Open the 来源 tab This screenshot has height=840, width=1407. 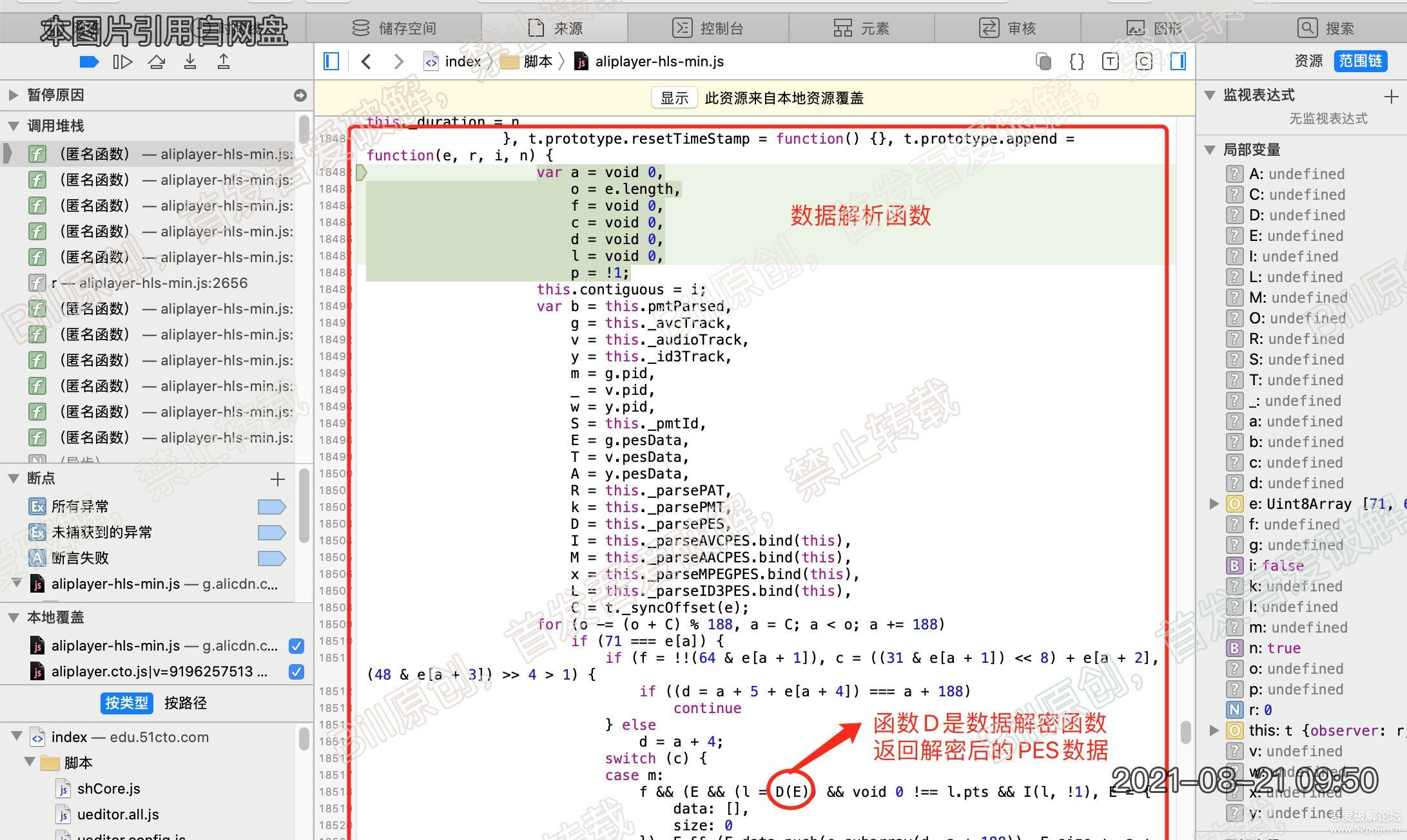pyautogui.click(x=555, y=28)
